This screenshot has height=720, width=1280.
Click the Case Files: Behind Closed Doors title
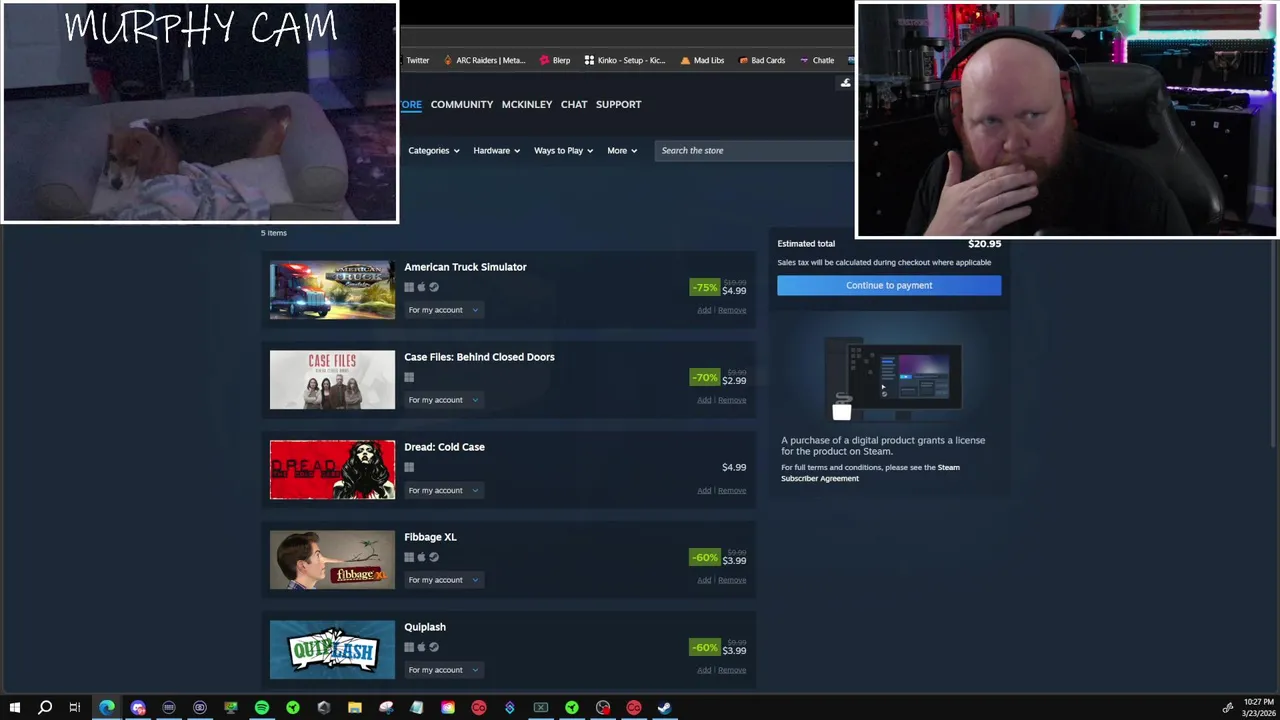tap(479, 357)
